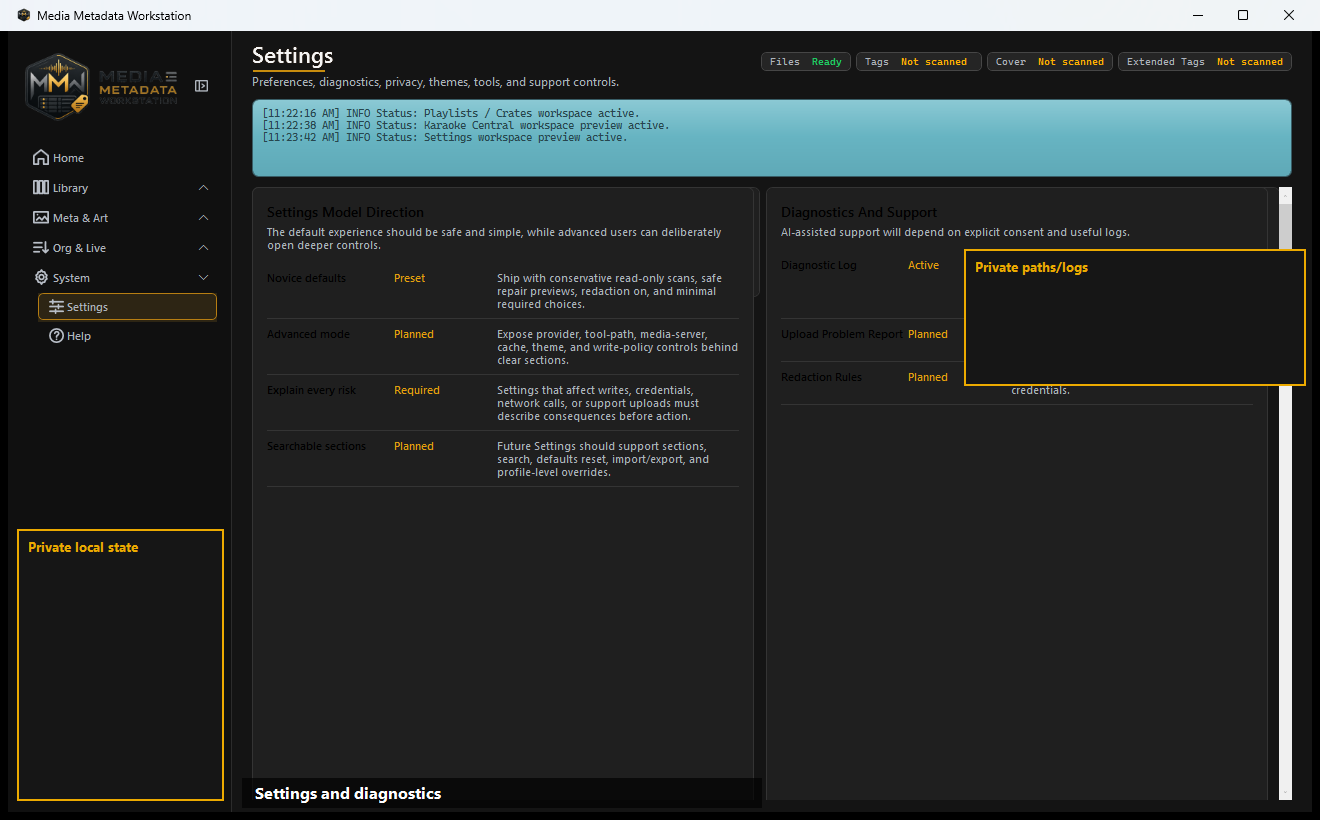The height and width of the screenshot is (820, 1320).
Task: Click the Diagnostics And Support heading
Action: [859, 212]
